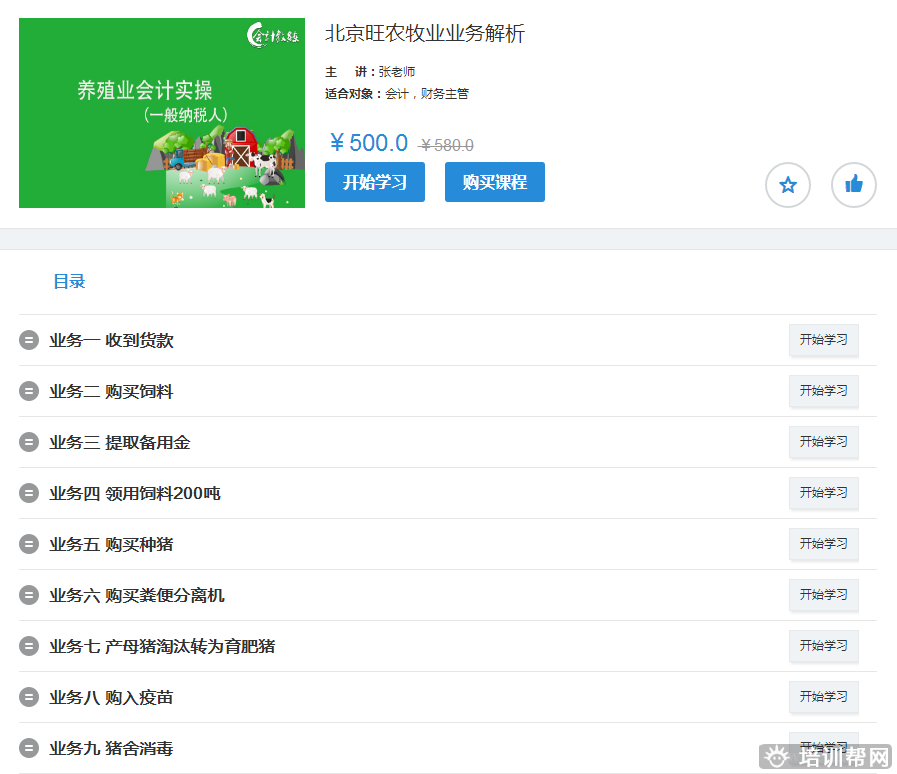897x774 pixels.
Task: Open lesson title 业务五 购买种猪
Action: 112,544
